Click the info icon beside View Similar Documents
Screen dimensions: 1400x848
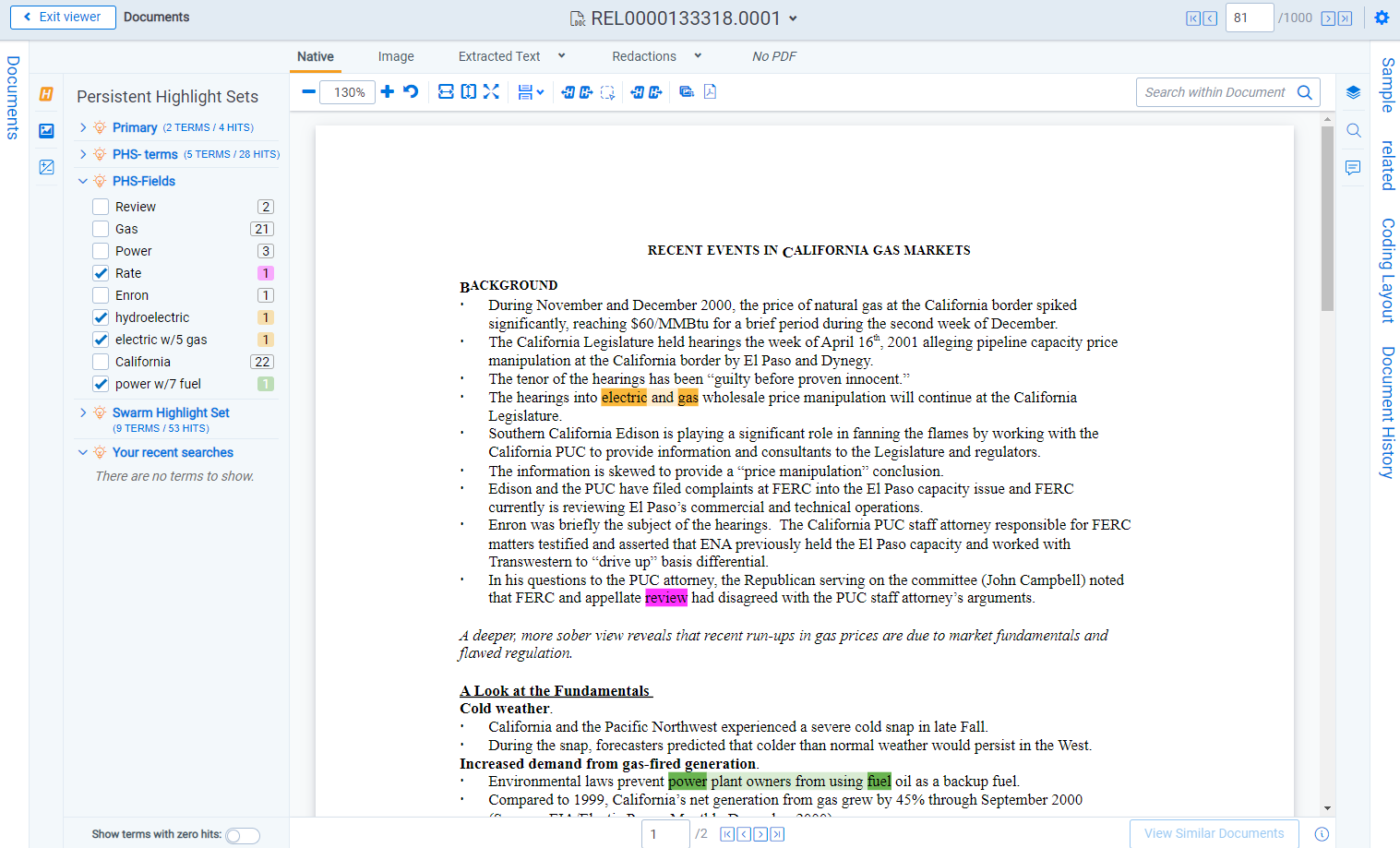1322,834
